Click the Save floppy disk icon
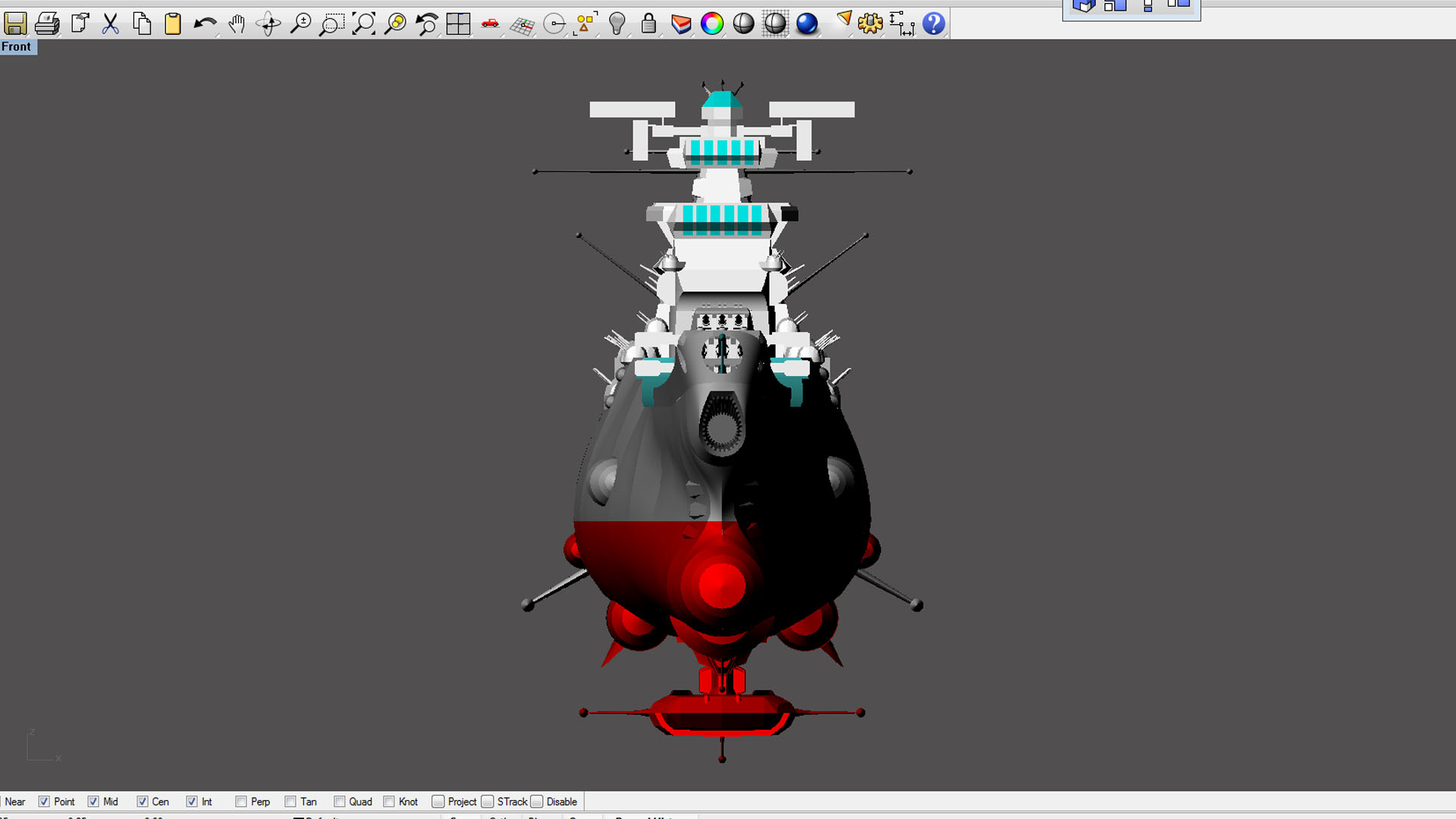Viewport: 1456px width, 819px height. coord(15,24)
